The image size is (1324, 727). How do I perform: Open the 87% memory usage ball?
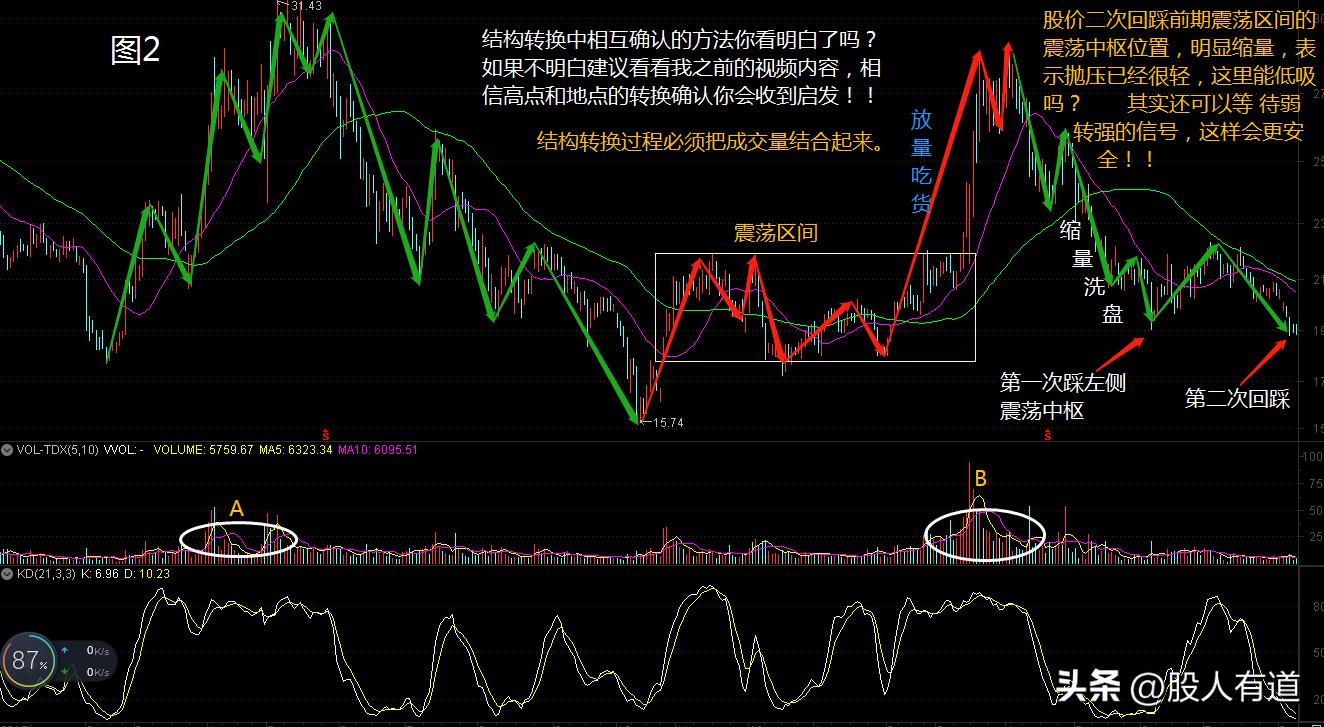[x=27, y=661]
